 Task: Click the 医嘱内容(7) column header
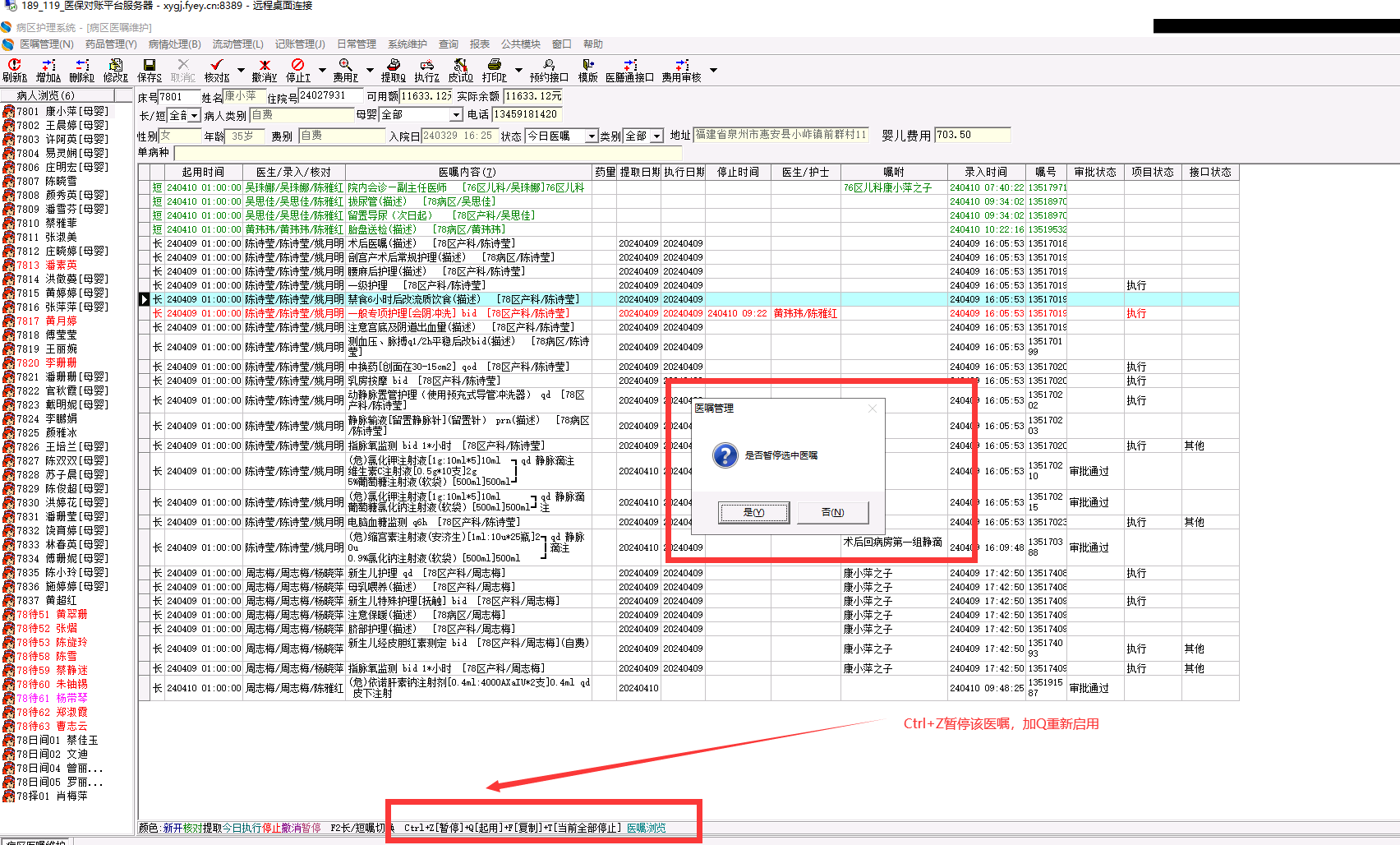click(467, 172)
